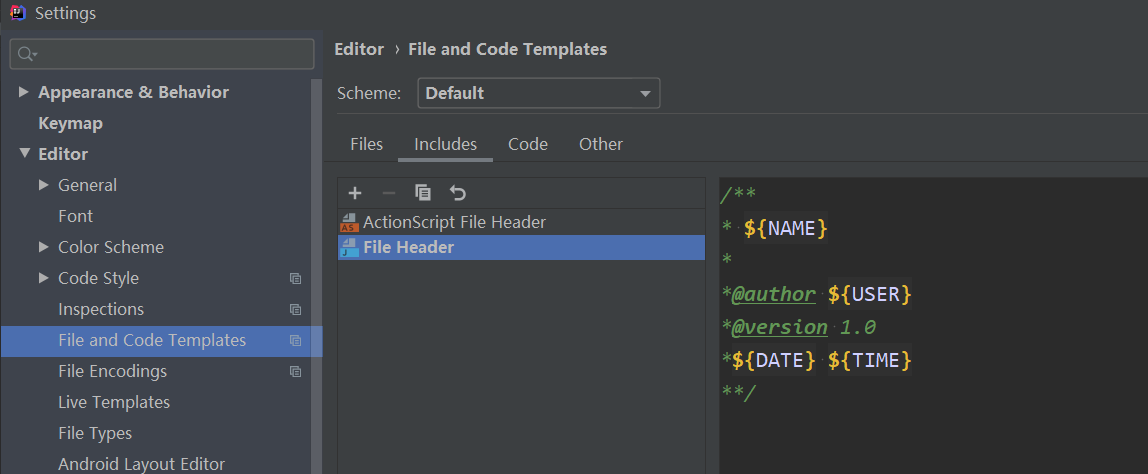
Task: Switch to the Code tab
Action: click(x=527, y=144)
